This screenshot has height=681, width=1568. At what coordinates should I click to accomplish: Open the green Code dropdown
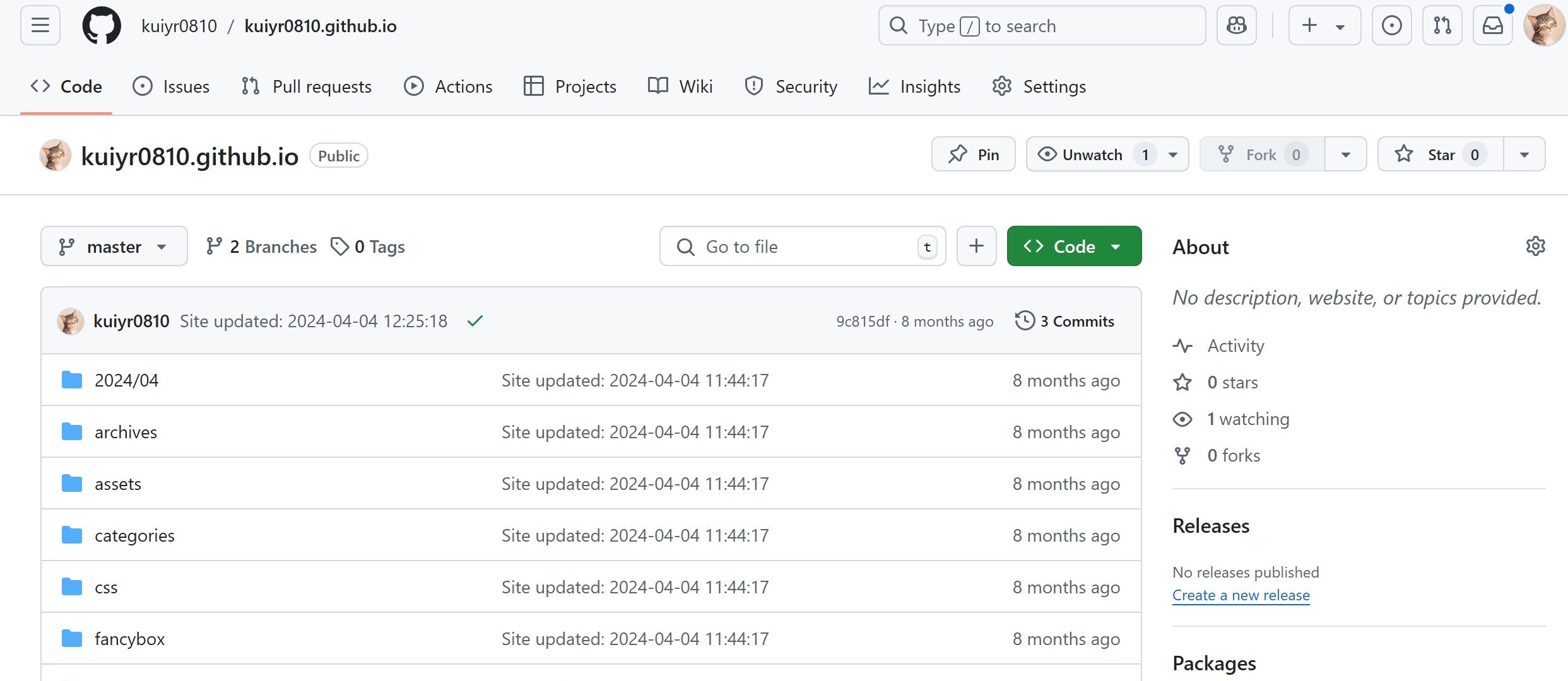pyautogui.click(x=1074, y=247)
